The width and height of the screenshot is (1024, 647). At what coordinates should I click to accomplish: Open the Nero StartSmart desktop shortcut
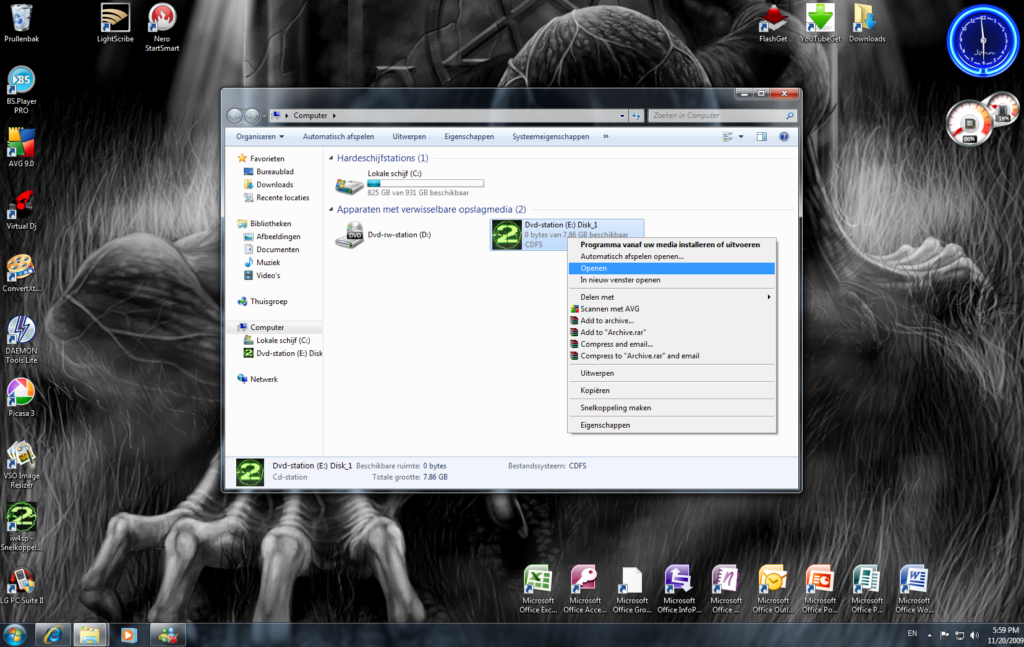tap(162, 27)
